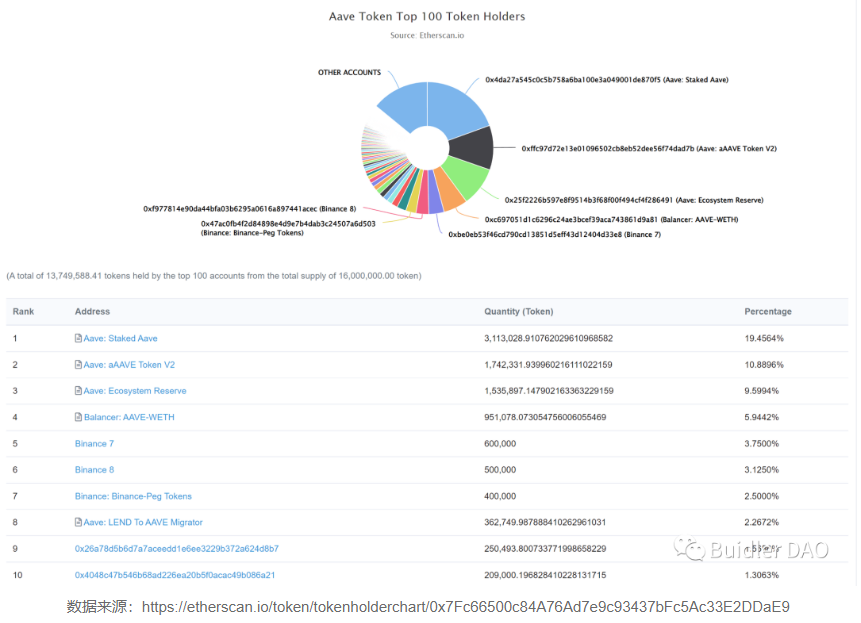Image resolution: width=861 pixels, height=623 pixels.
Task: Click the '5.9442%' percentage value
Action: tap(762, 417)
